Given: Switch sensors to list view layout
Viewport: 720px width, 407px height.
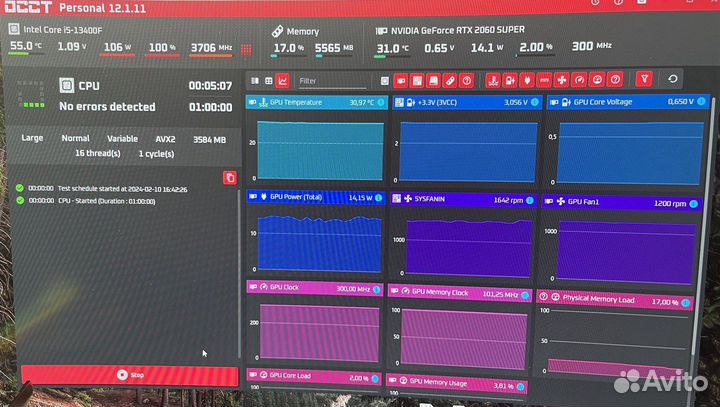Looking at the screenshot, I should point(255,81).
